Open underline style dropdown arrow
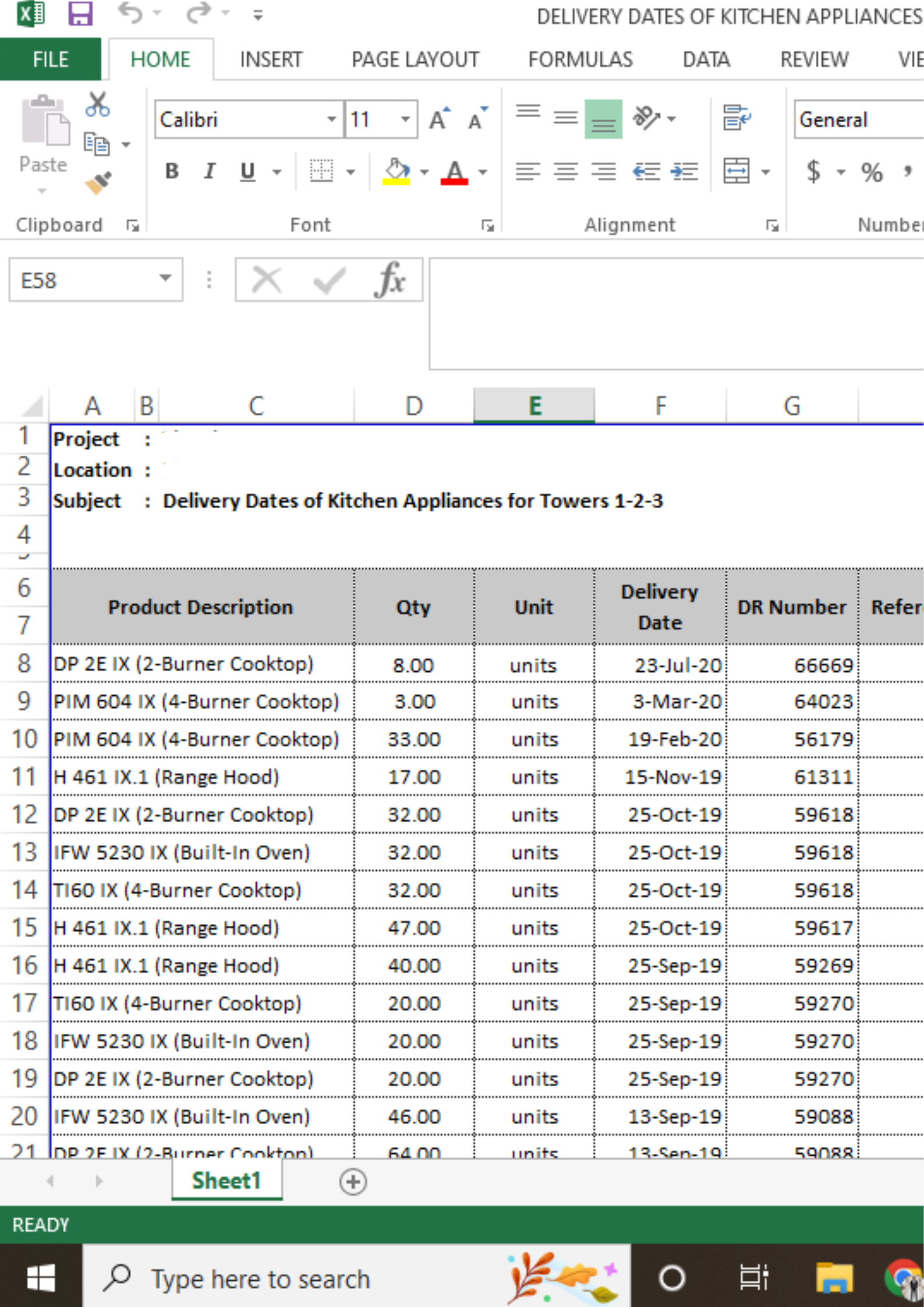Image resolution: width=924 pixels, height=1307 pixels. pyautogui.click(x=277, y=172)
